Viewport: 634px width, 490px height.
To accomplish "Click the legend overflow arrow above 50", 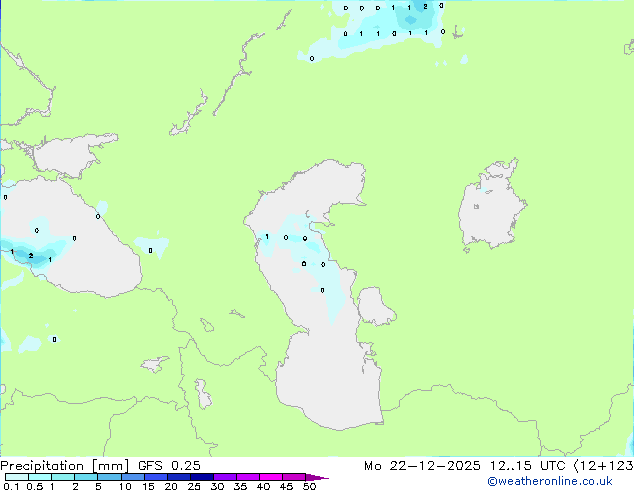I will [x=317, y=477].
